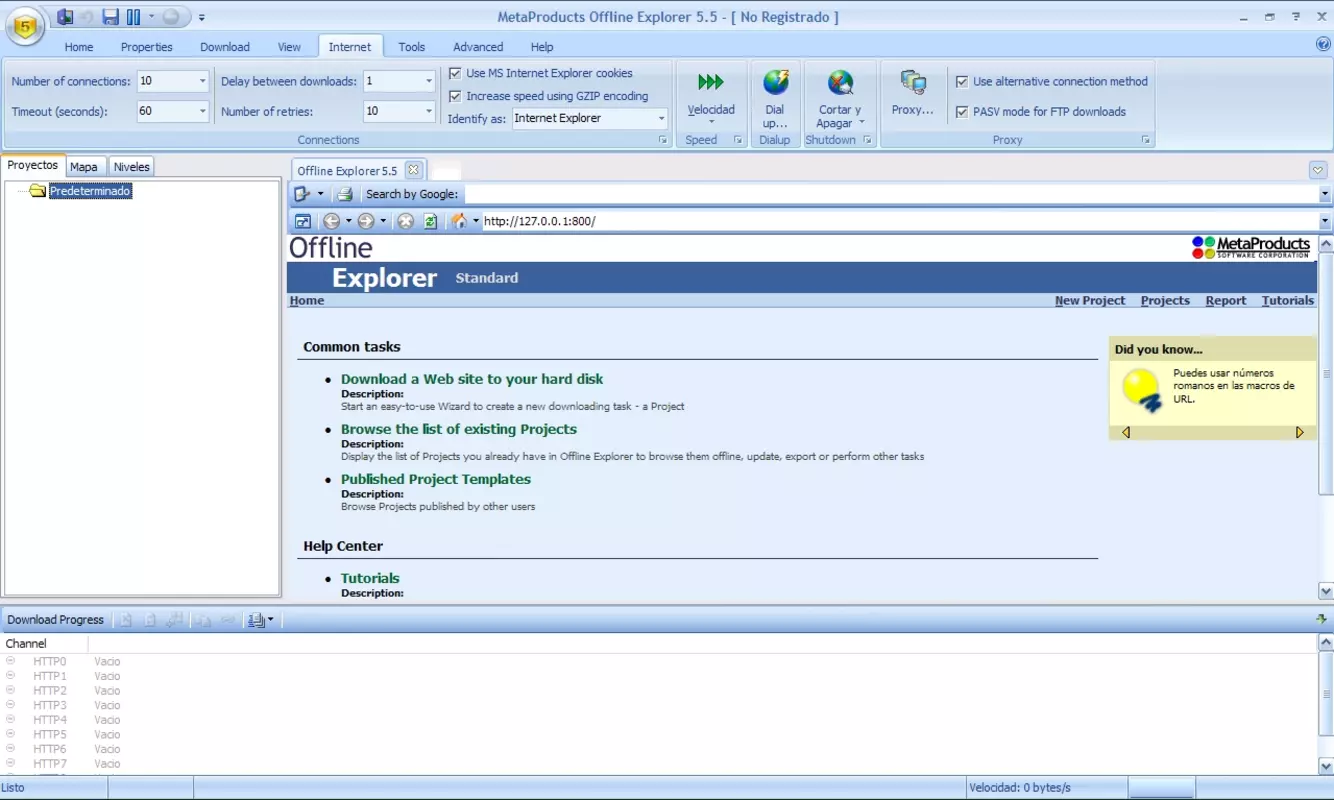Open Number of connections dropdown
This screenshot has width=1334, height=800.
click(x=202, y=81)
